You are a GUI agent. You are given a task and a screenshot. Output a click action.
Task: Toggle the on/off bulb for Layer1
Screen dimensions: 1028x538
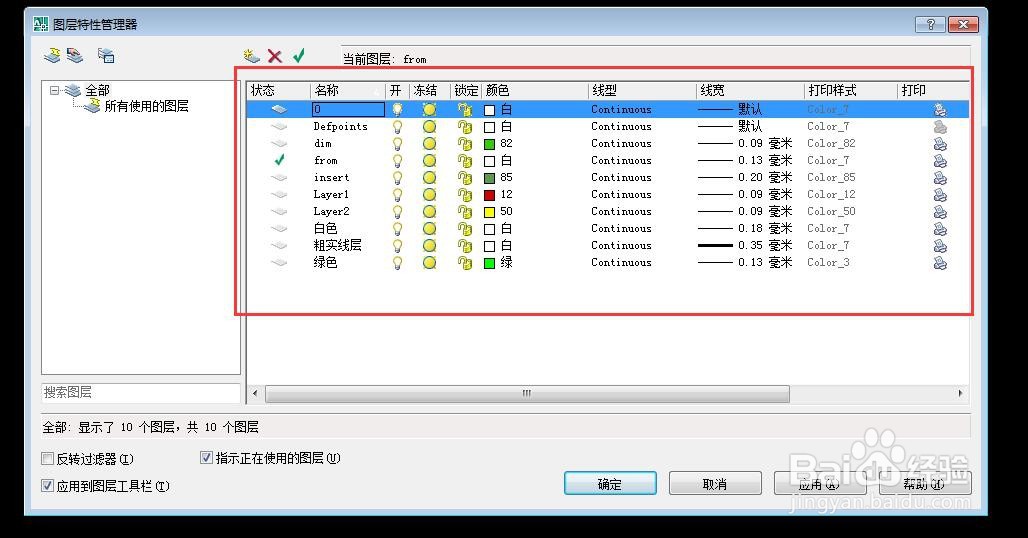pos(397,195)
